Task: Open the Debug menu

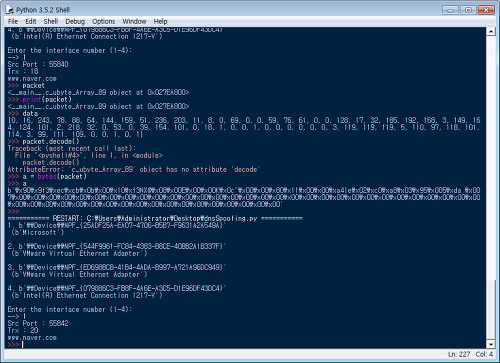Action: 75,21
